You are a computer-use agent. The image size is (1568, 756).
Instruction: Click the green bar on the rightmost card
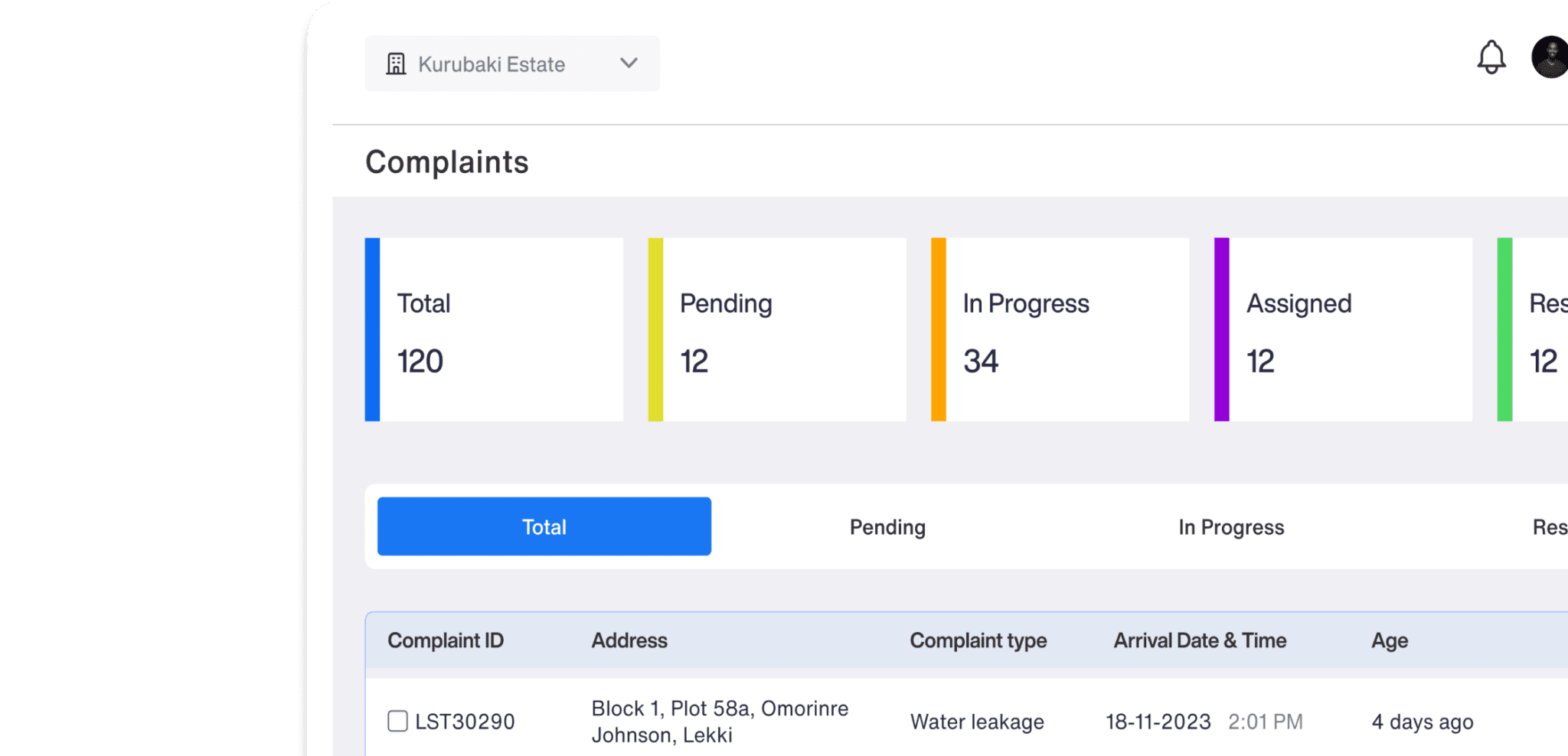click(1504, 329)
